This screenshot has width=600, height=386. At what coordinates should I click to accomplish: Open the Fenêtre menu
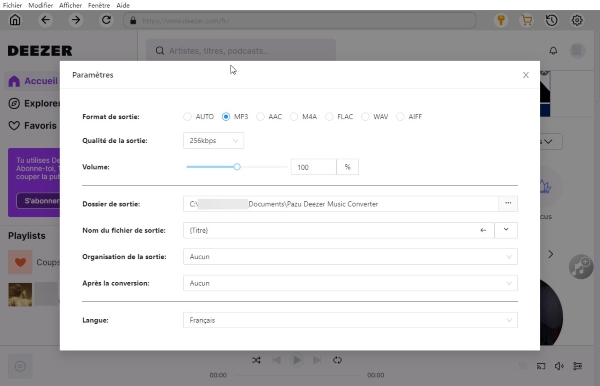click(99, 5)
